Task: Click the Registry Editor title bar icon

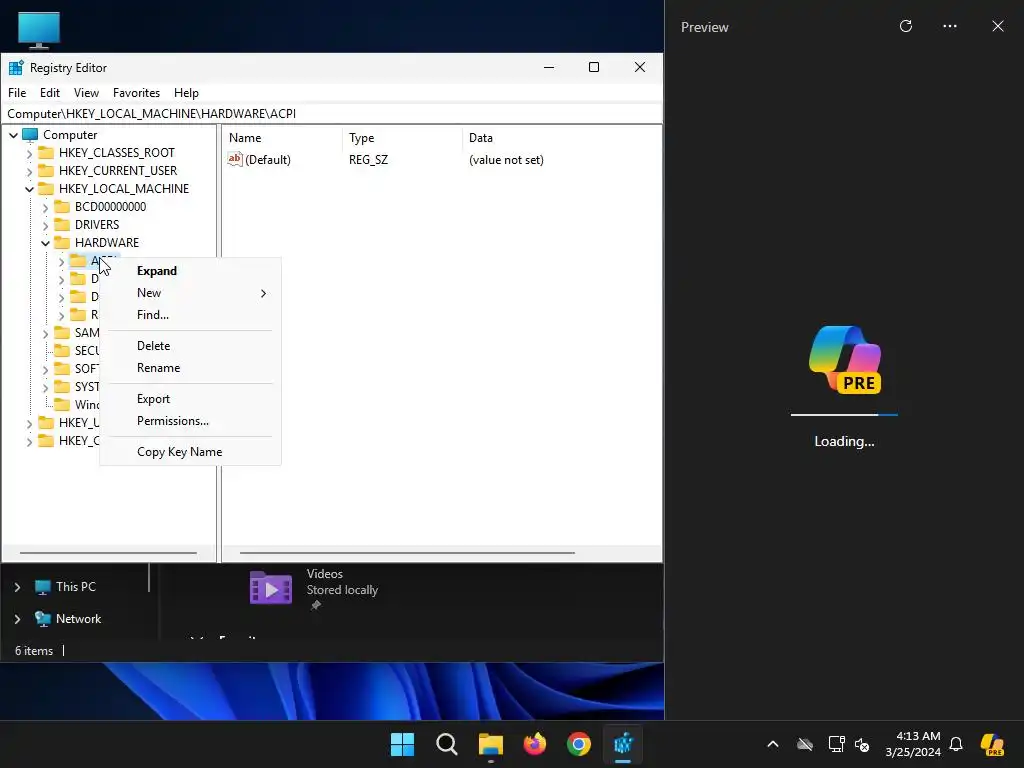Action: (x=16, y=67)
